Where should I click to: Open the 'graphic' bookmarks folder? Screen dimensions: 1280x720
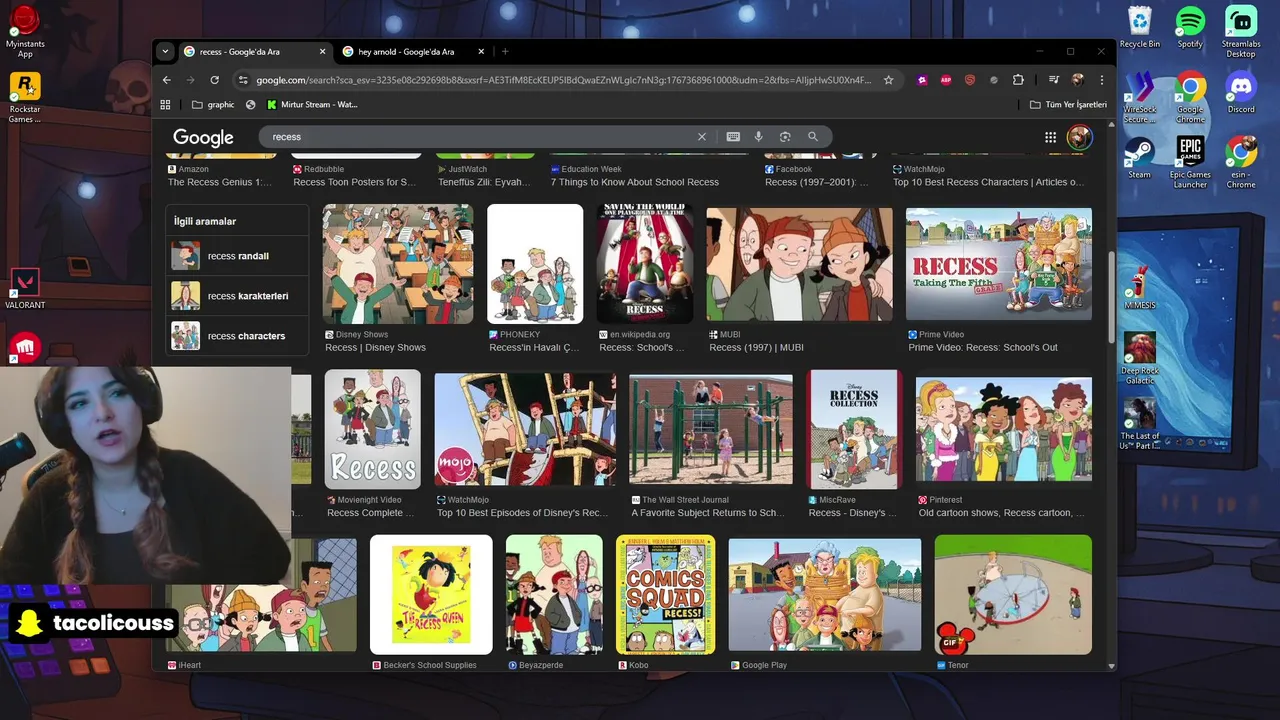tap(213, 104)
